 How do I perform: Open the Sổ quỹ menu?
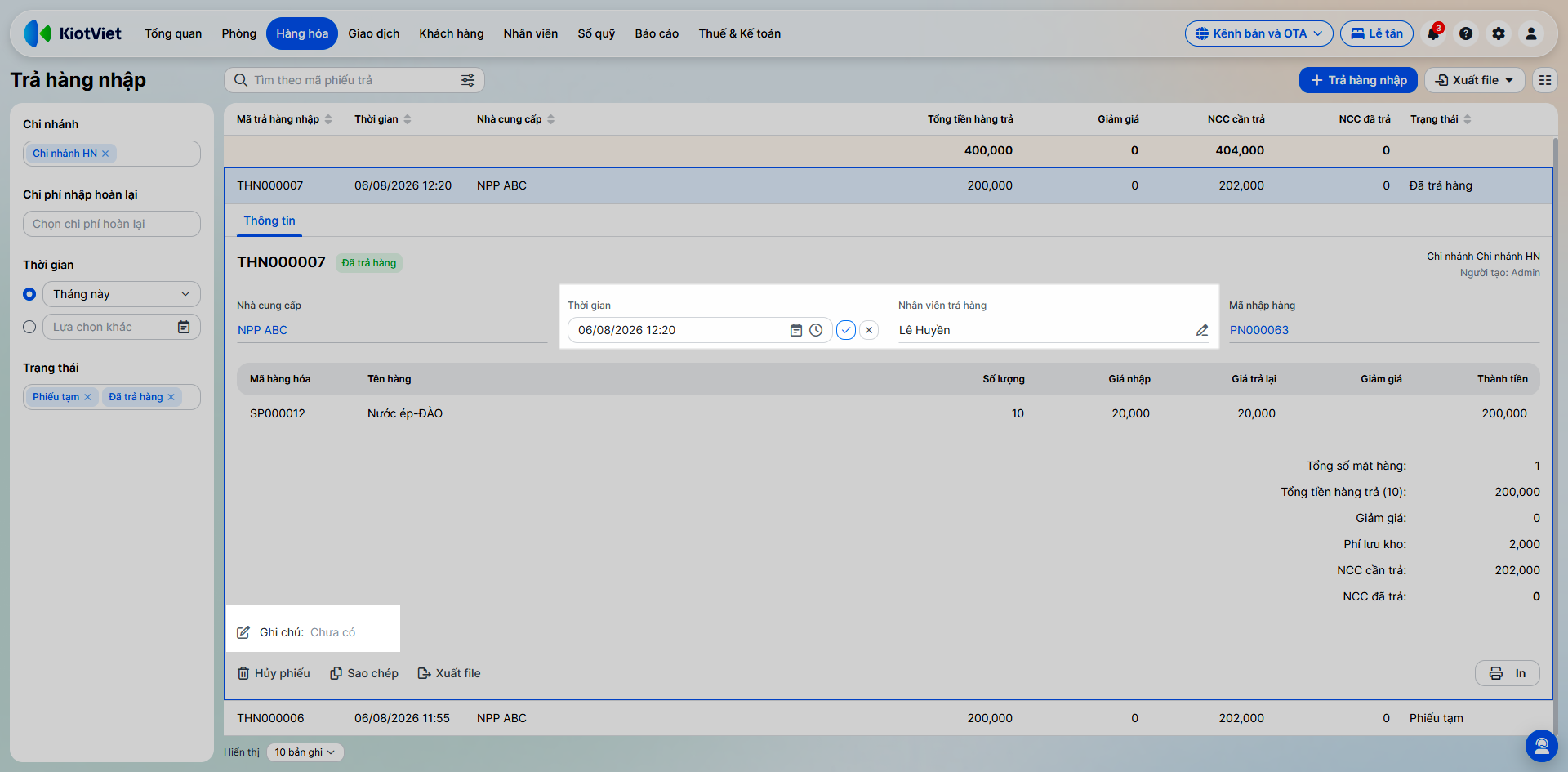point(596,33)
